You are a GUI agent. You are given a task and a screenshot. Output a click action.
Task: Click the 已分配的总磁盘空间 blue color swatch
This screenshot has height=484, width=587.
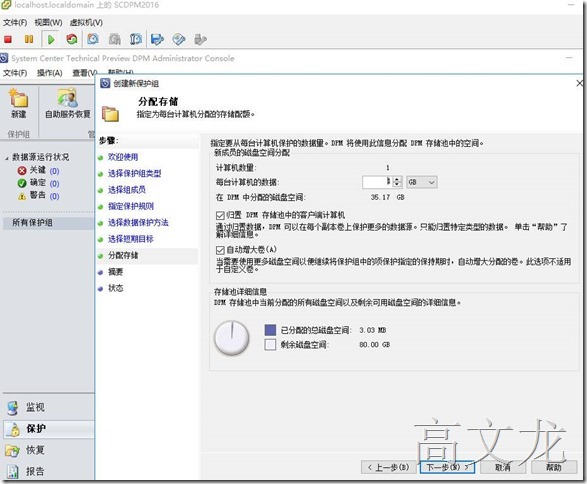point(270,330)
